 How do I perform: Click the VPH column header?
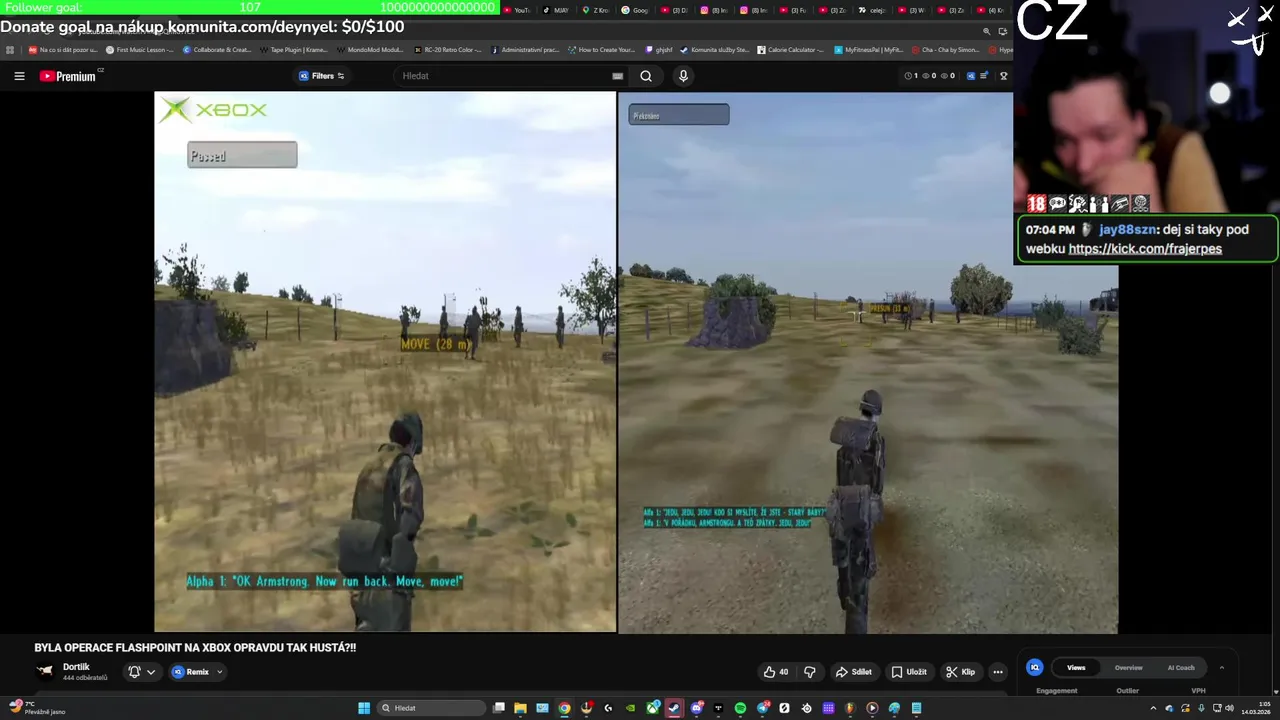tap(1198, 690)
